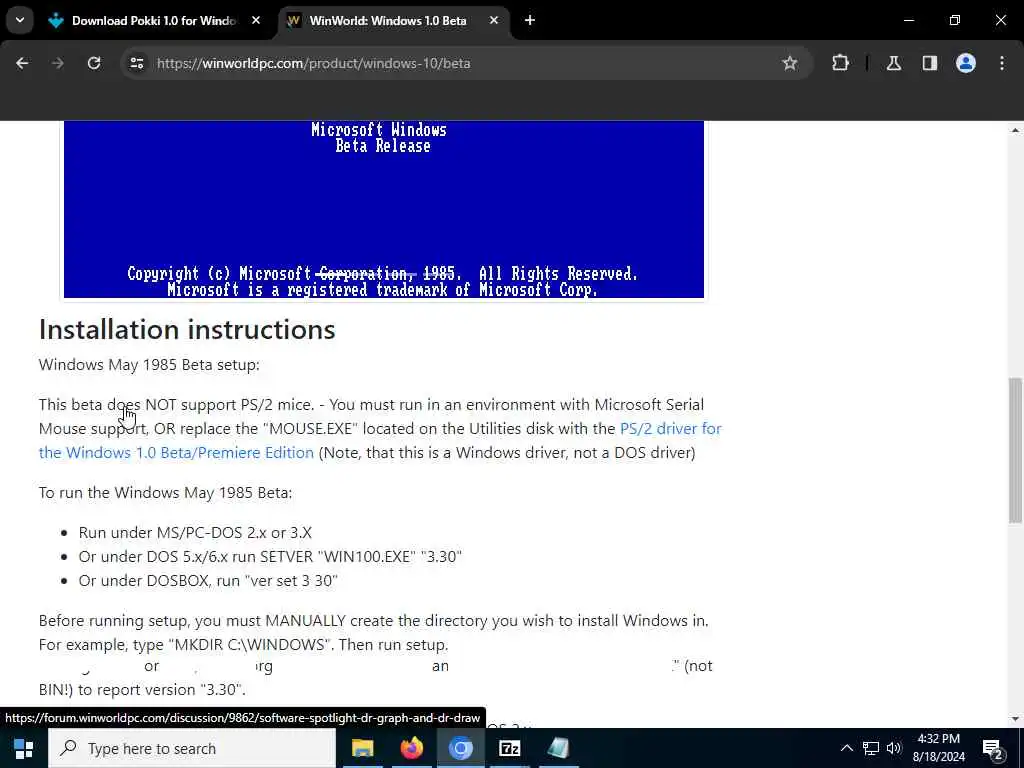Screen dimensions: 1024x768
Task: Open Chrome Labs flask icon
Action: [893, 63]
